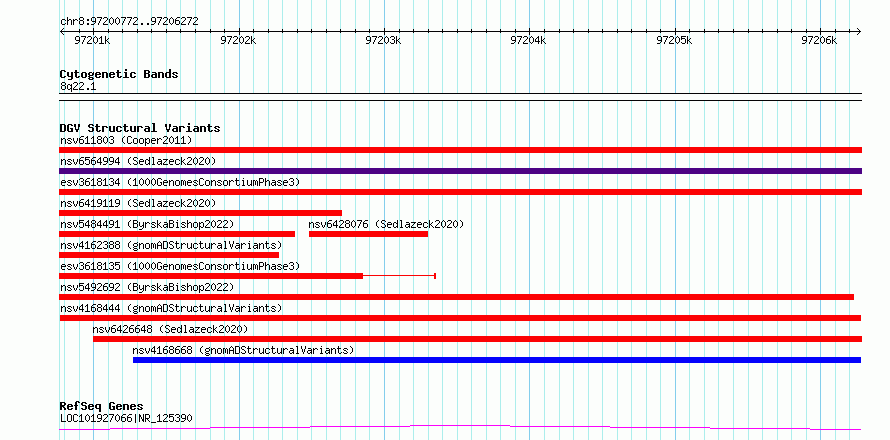Viewport: 890px width, 440px height.
Task: Open esv3618134 (1000GenomesConsortiumPhase3) label
Action: tap(180, 182)
